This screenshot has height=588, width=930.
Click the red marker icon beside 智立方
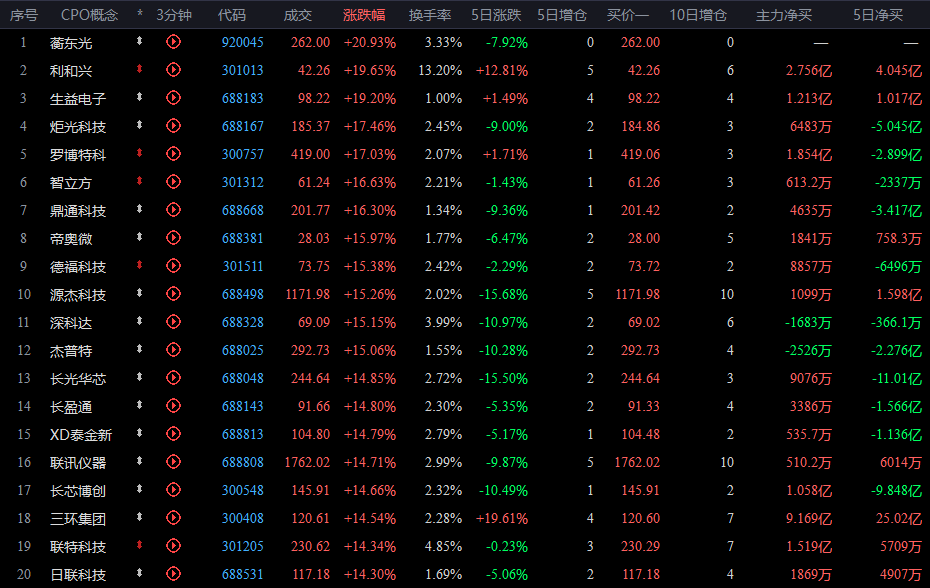(x=139, y=181)
